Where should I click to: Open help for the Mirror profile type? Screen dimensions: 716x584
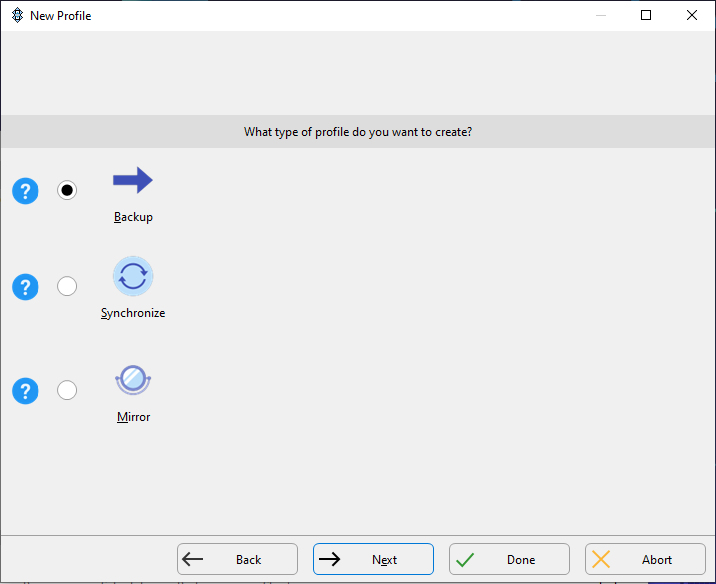click(25, 391)
